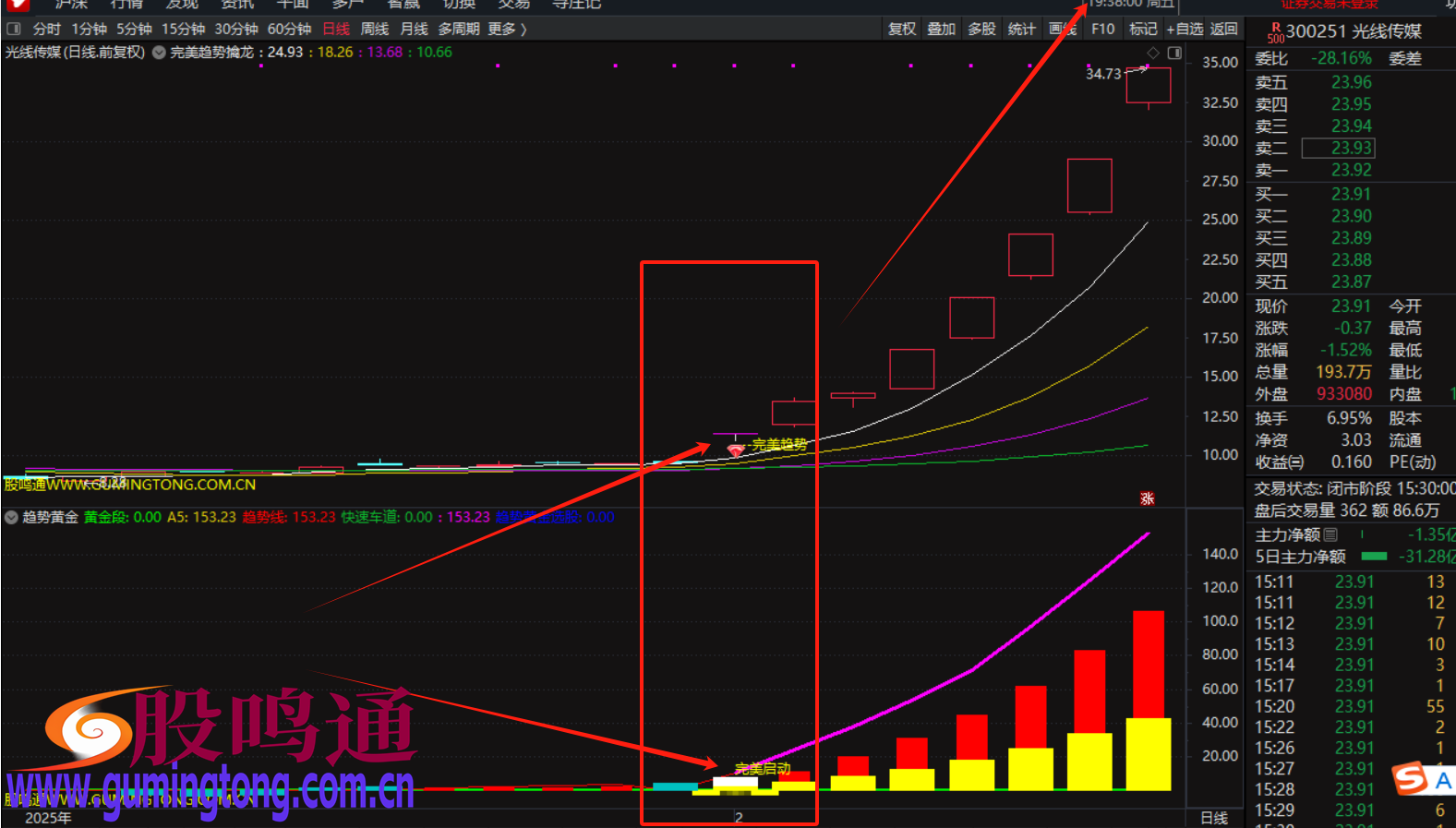Expand 更多 period options

click(x=507, y=29)
